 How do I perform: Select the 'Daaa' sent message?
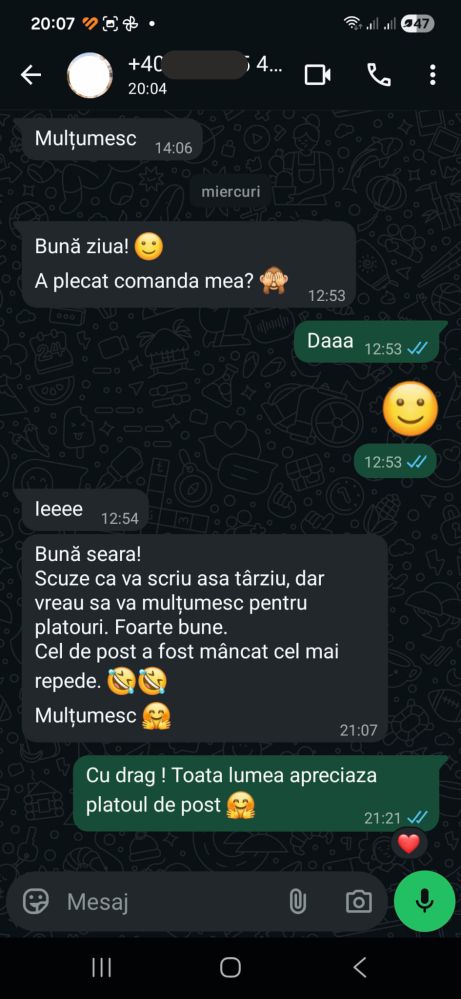point(366,342)
